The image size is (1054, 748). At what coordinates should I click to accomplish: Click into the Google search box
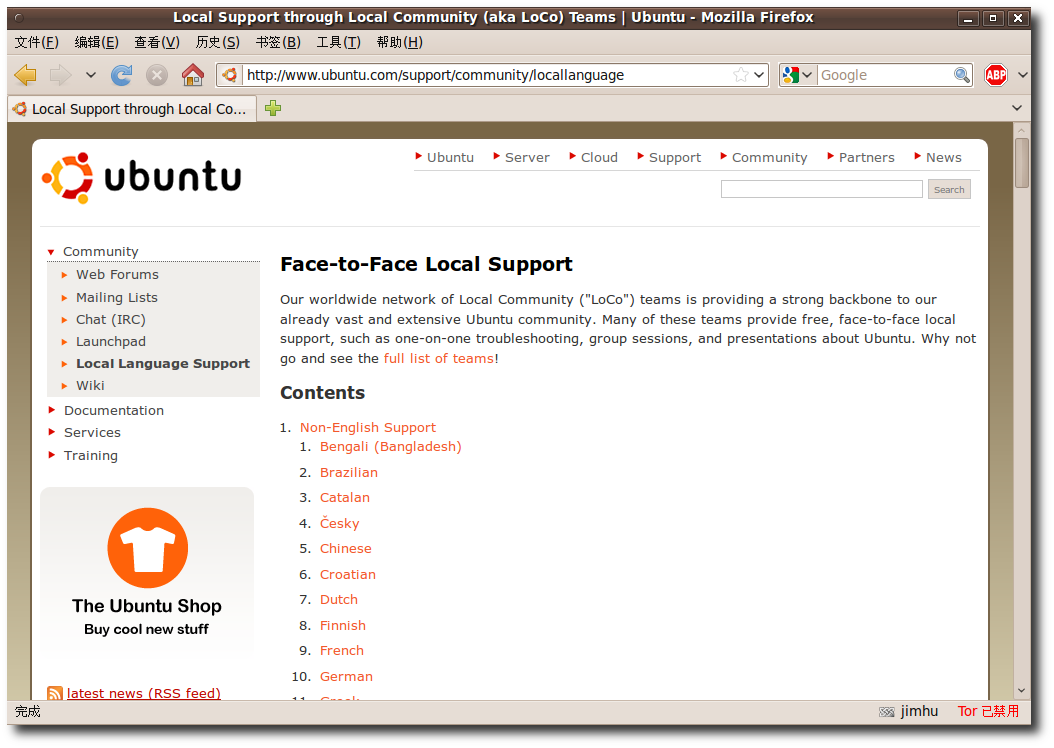click(885, 75)
